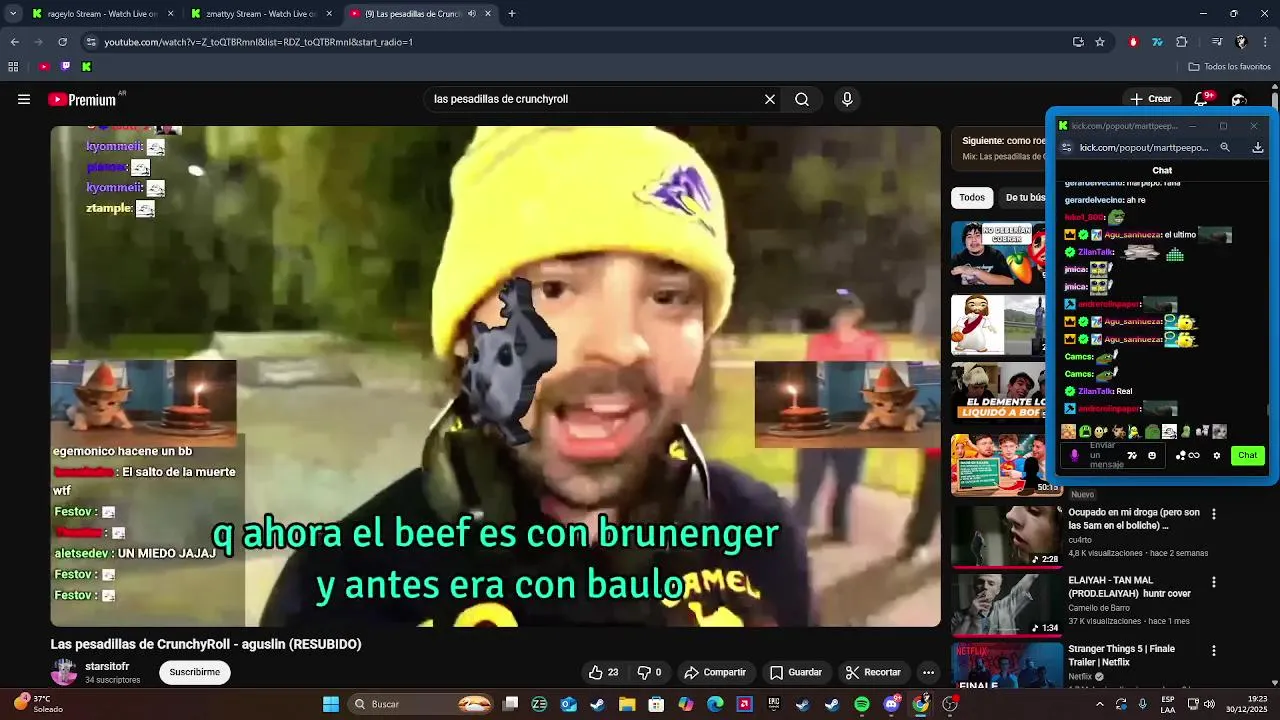Image resolution: width=1280 pixels, height=720 pixels.
Task: Click the Crear button
Action: click(1150, 99)
